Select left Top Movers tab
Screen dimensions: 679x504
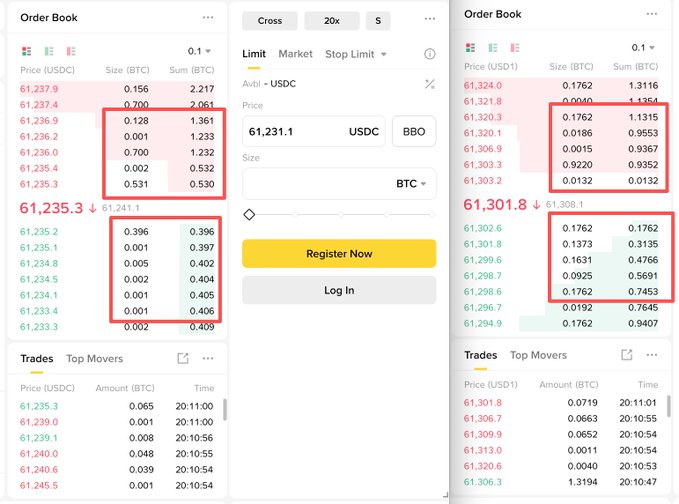[95, 359]
